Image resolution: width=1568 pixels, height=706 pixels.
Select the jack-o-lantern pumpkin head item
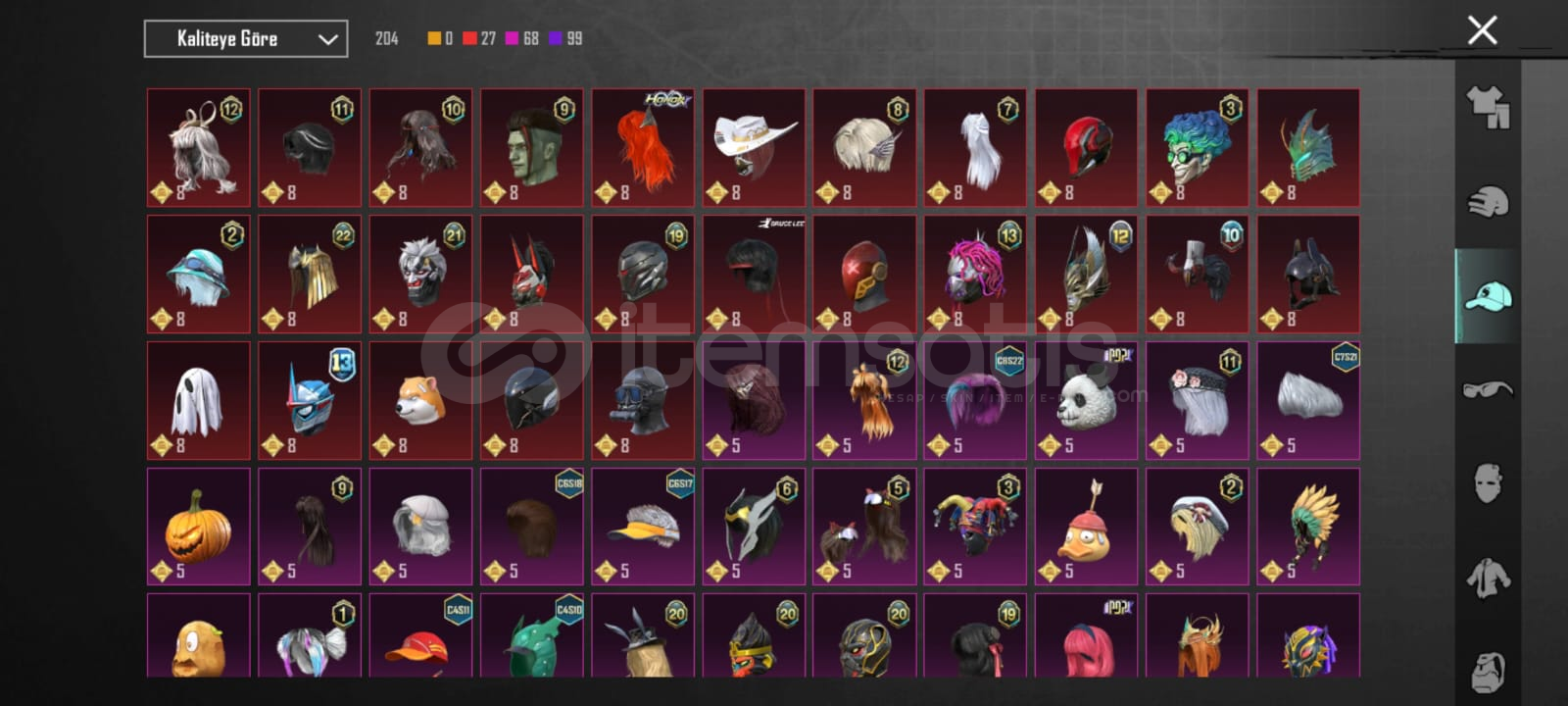click(x=199, y=527)
